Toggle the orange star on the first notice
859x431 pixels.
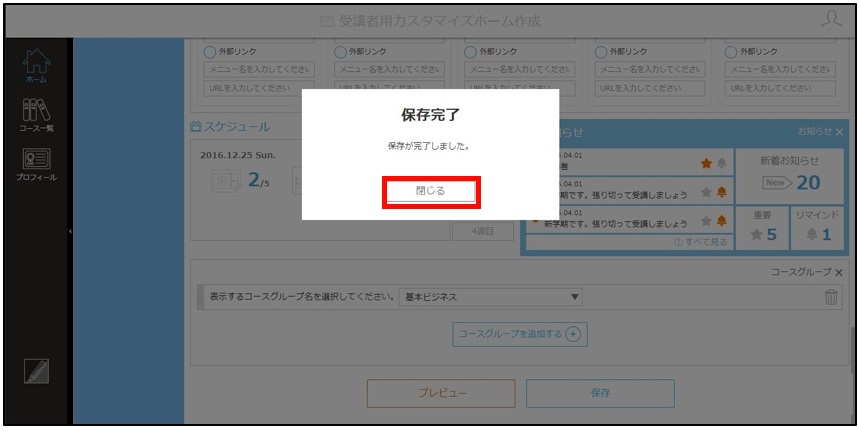click(706, 163)
